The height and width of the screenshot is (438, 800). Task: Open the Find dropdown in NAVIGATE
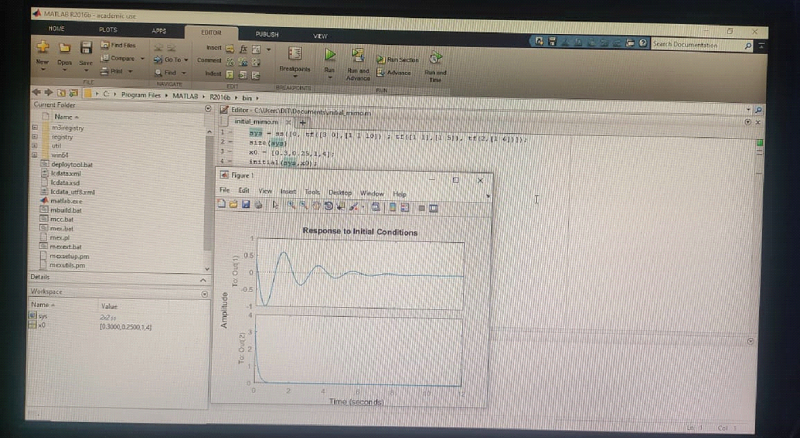[169, 72]
